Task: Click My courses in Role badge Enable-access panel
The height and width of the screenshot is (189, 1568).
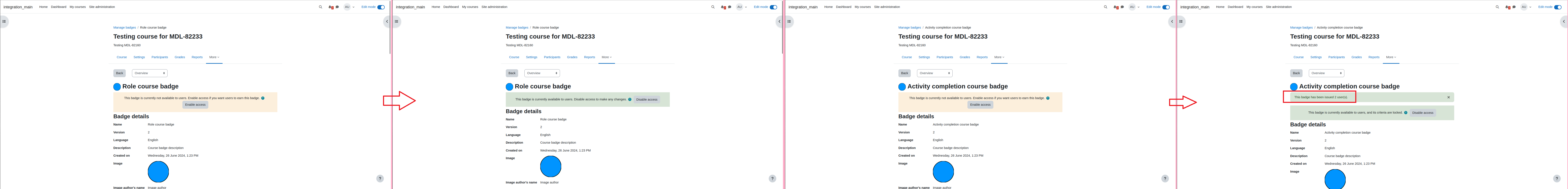Action: coord(77,7)
